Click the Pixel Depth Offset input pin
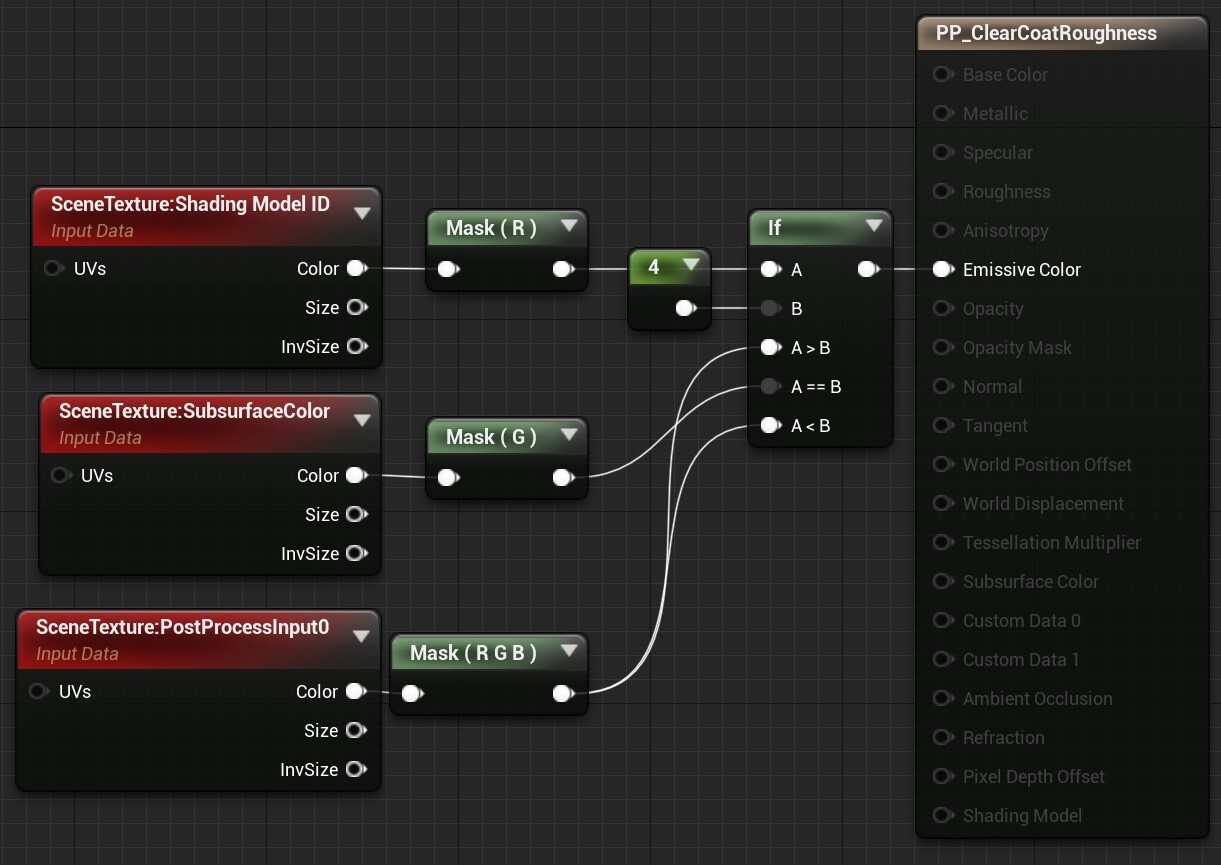The width and height of the screenshot is (1221, 865). pos(942,776)
